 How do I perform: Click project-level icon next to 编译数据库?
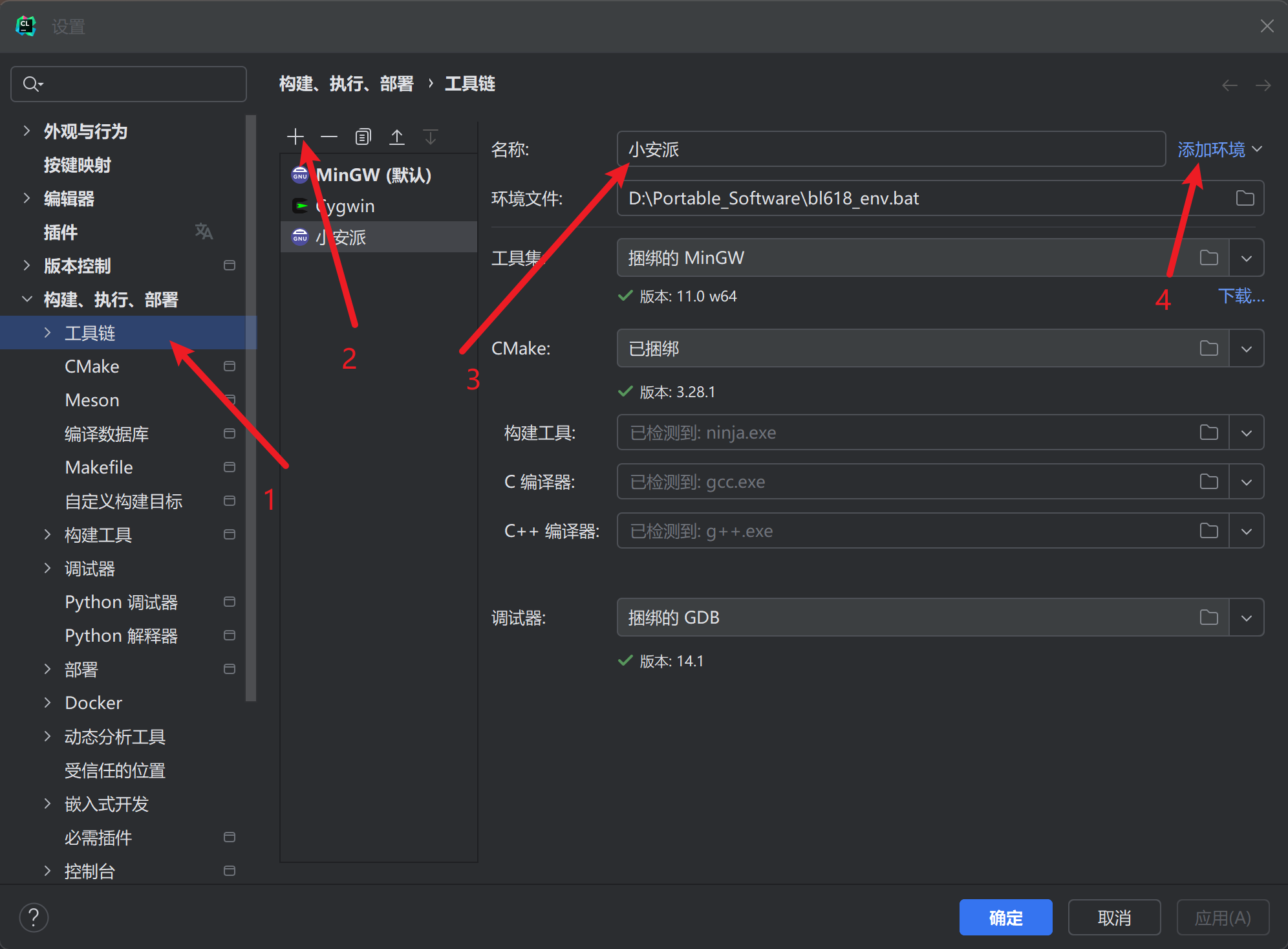(x=229, y=433)
